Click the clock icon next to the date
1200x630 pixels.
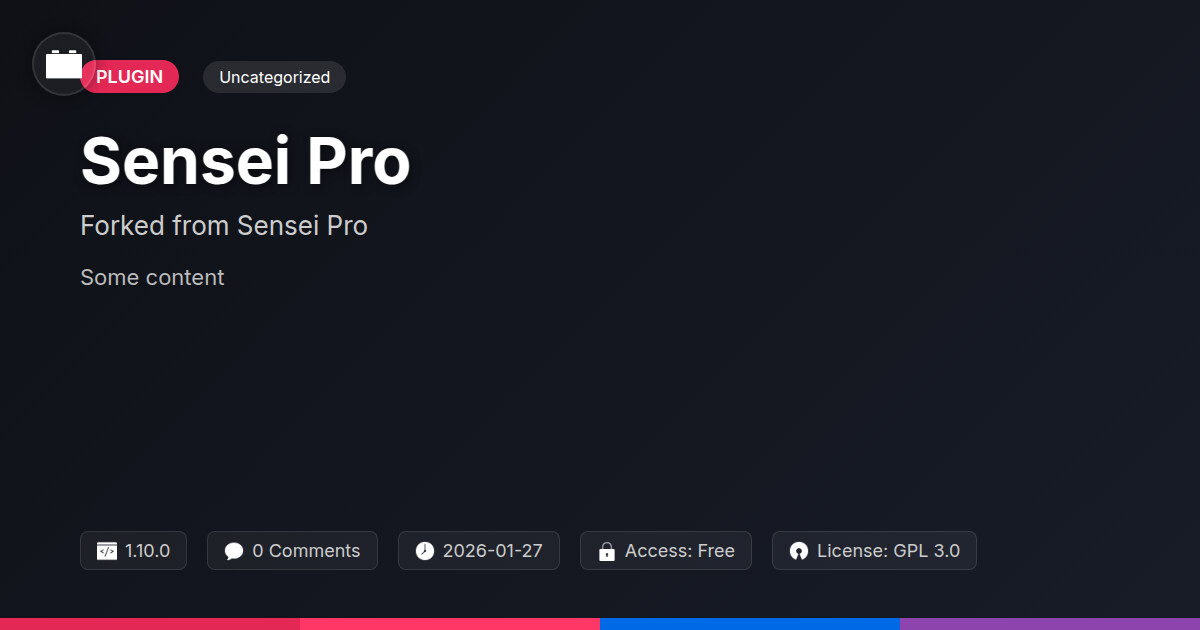425,551
